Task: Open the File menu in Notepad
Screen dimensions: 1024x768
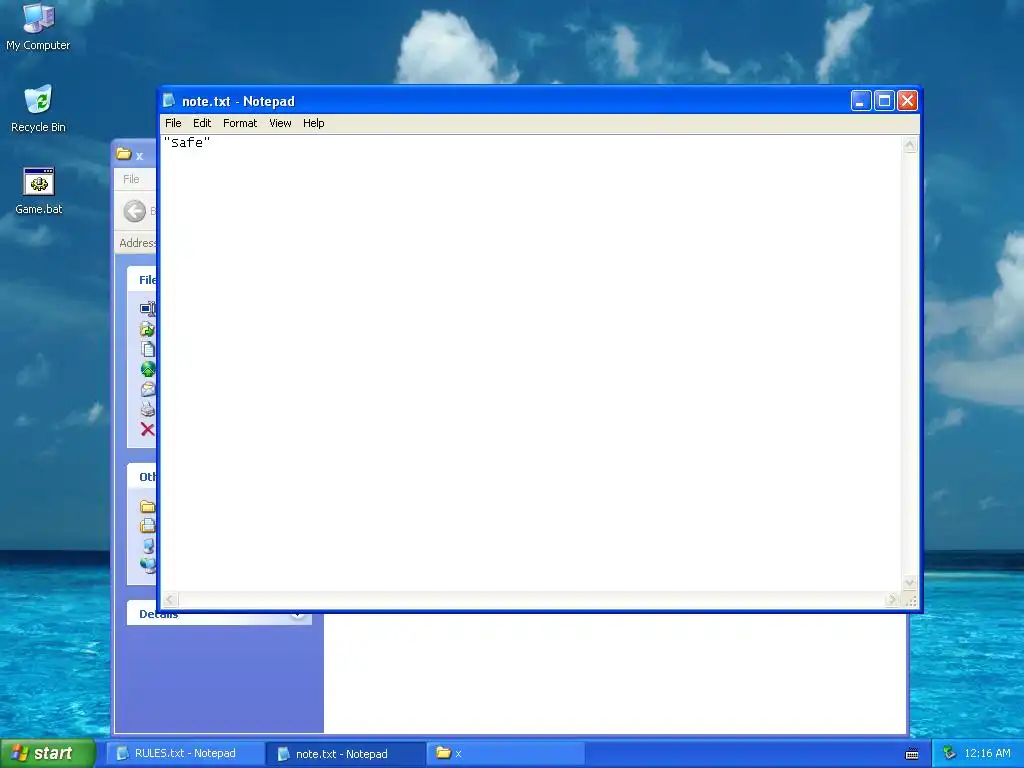Action: [173, 123]
